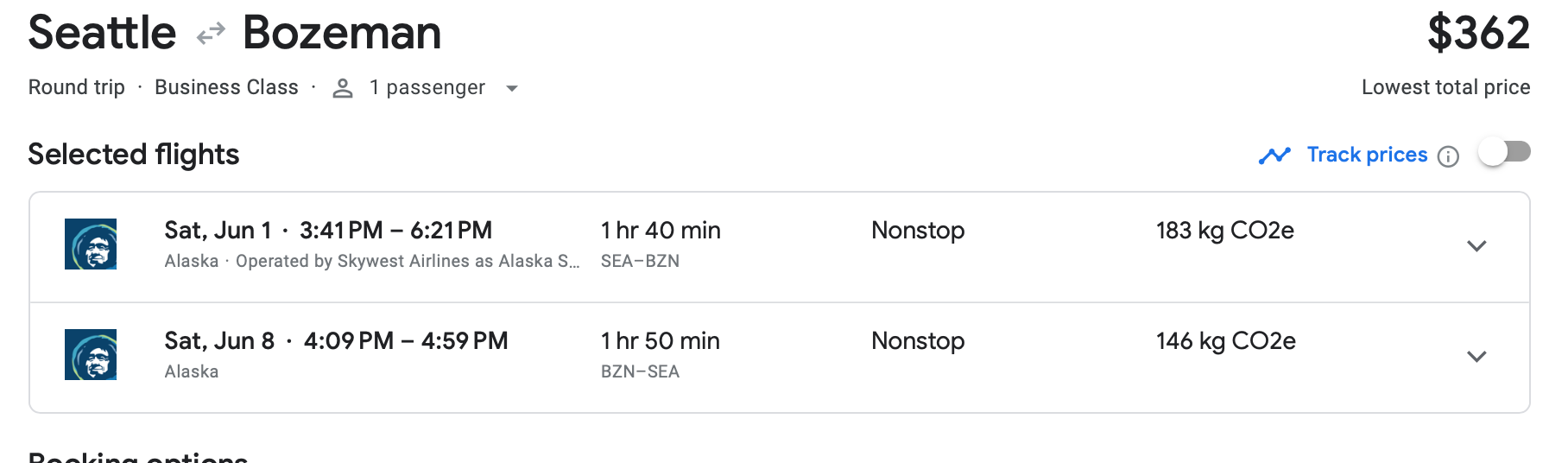
Task: Open the passenger count dropdown arrow
Action: pyautogui.click(x=512, y=89)
